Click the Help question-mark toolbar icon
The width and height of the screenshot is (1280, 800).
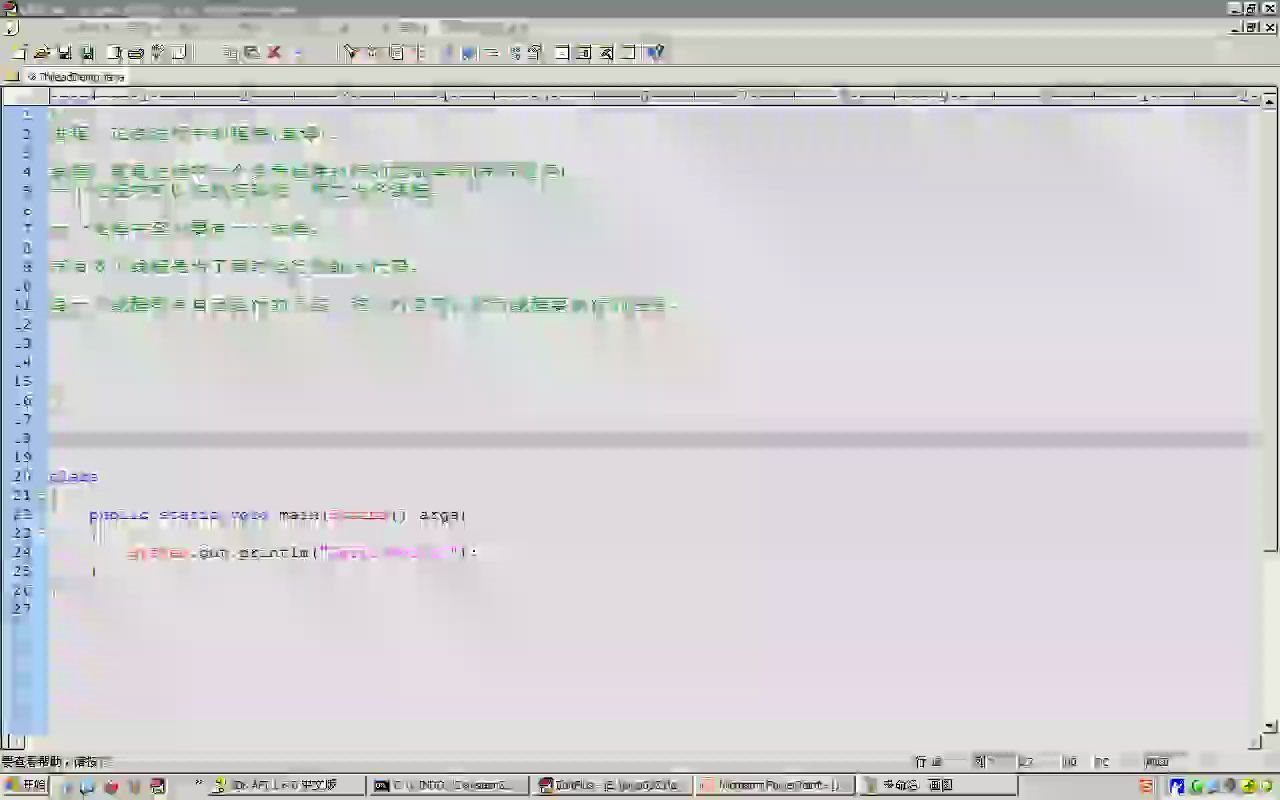(655, 53)
